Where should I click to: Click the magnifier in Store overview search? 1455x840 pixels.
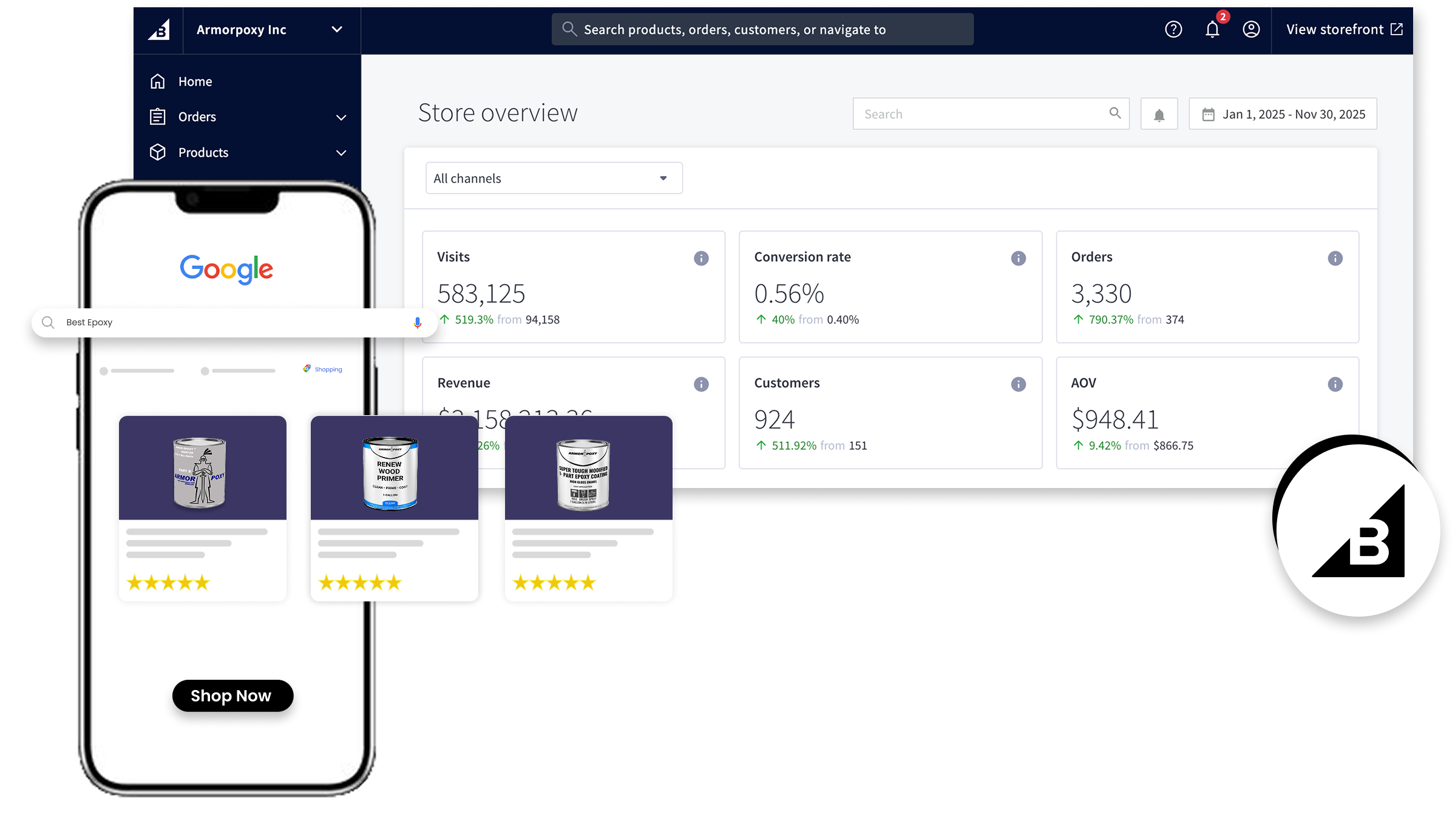(1115, 113)
